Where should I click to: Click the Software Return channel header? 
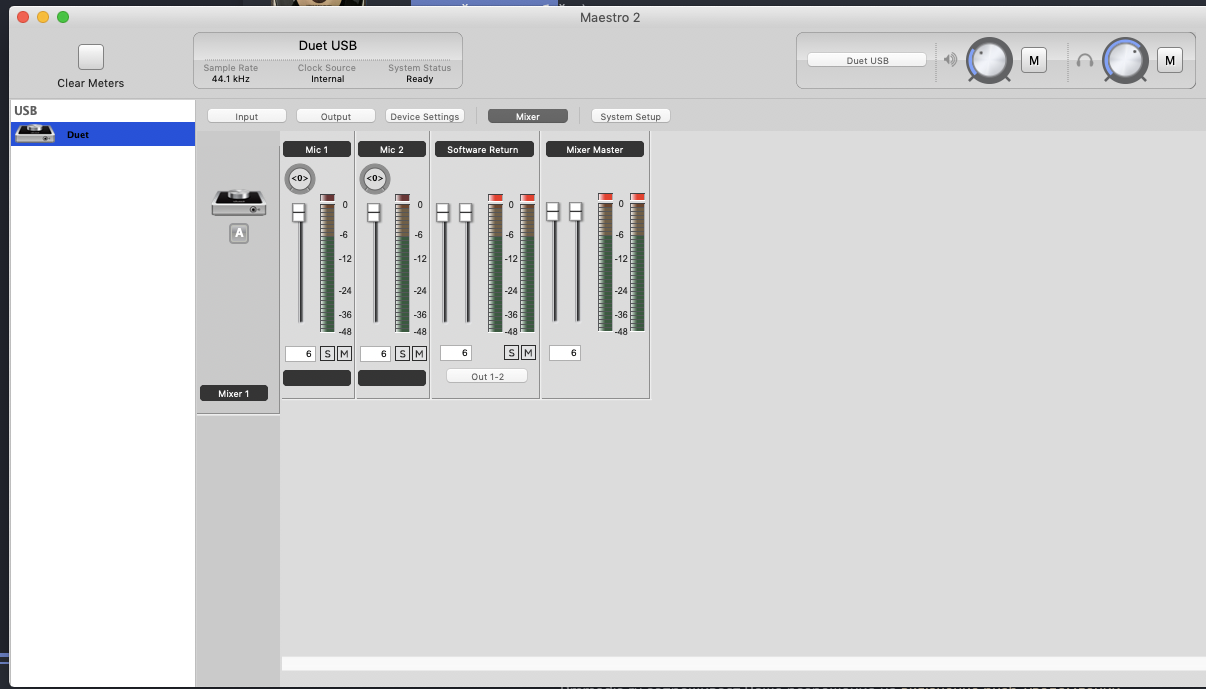pos(483,149)
